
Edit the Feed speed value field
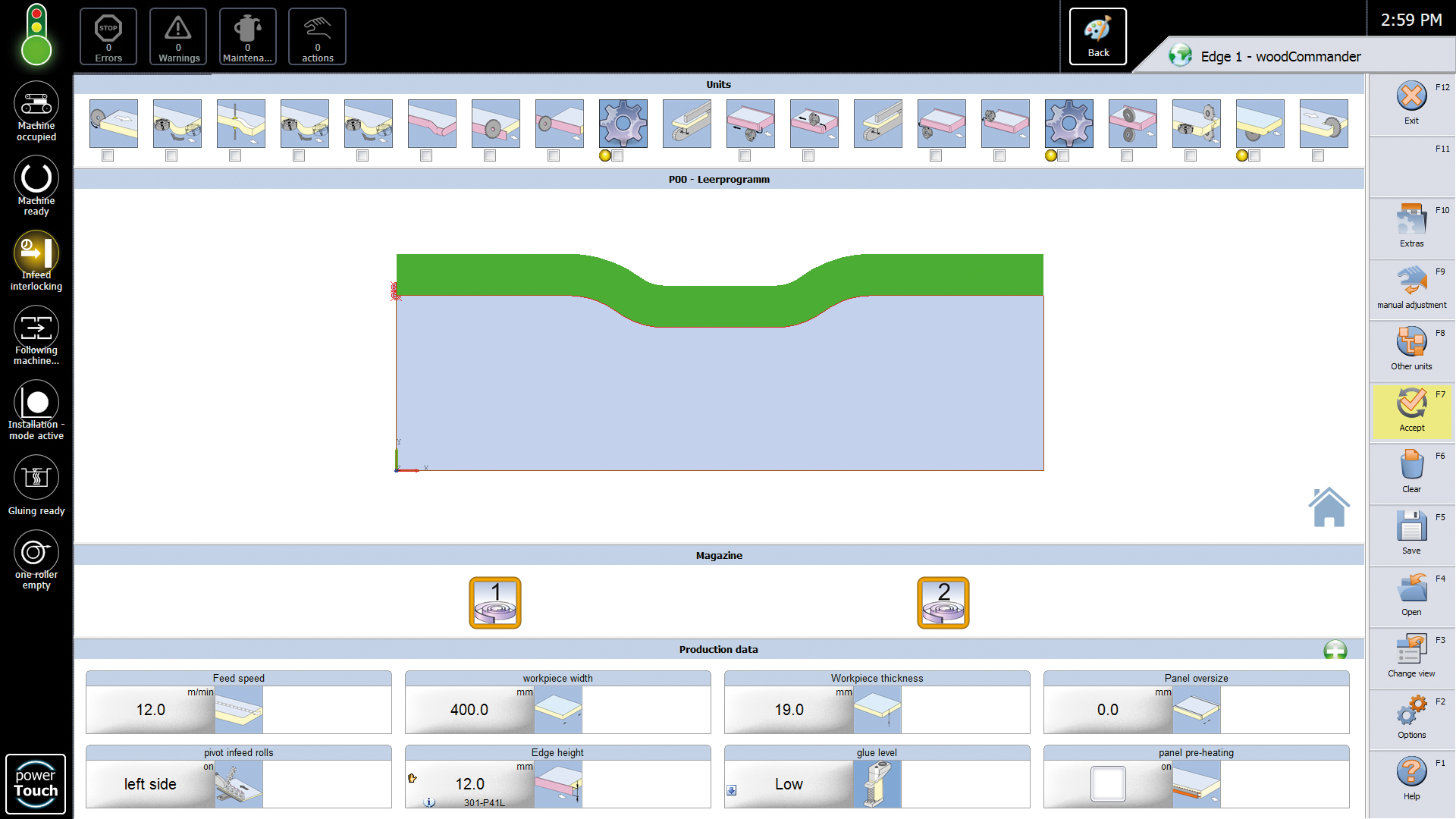point(150,710)
